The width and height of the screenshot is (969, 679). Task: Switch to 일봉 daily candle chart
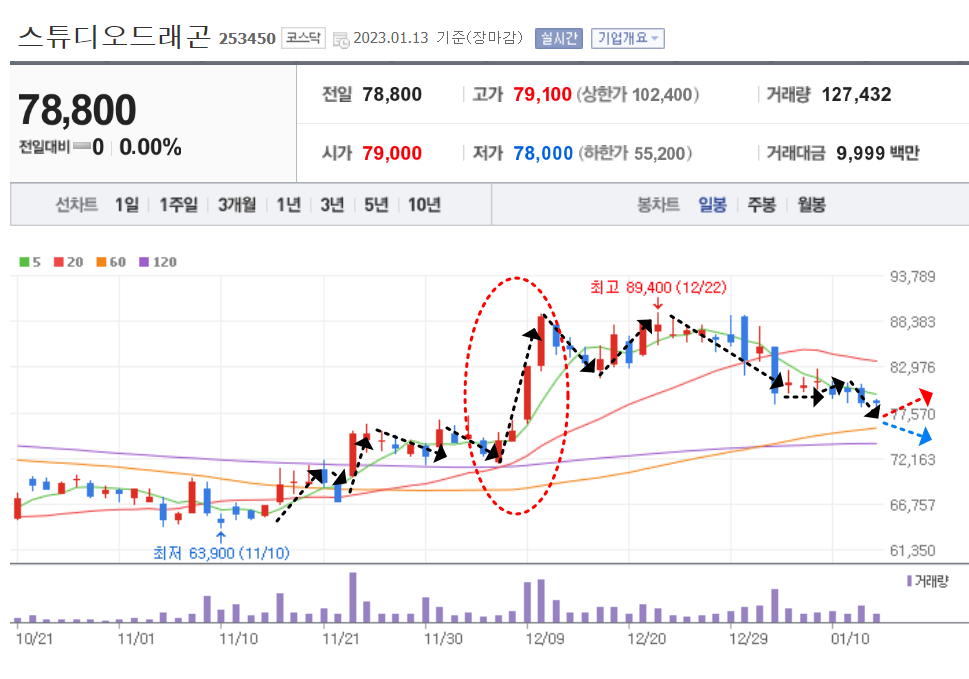pyautogui.click(x=712, y=205)
